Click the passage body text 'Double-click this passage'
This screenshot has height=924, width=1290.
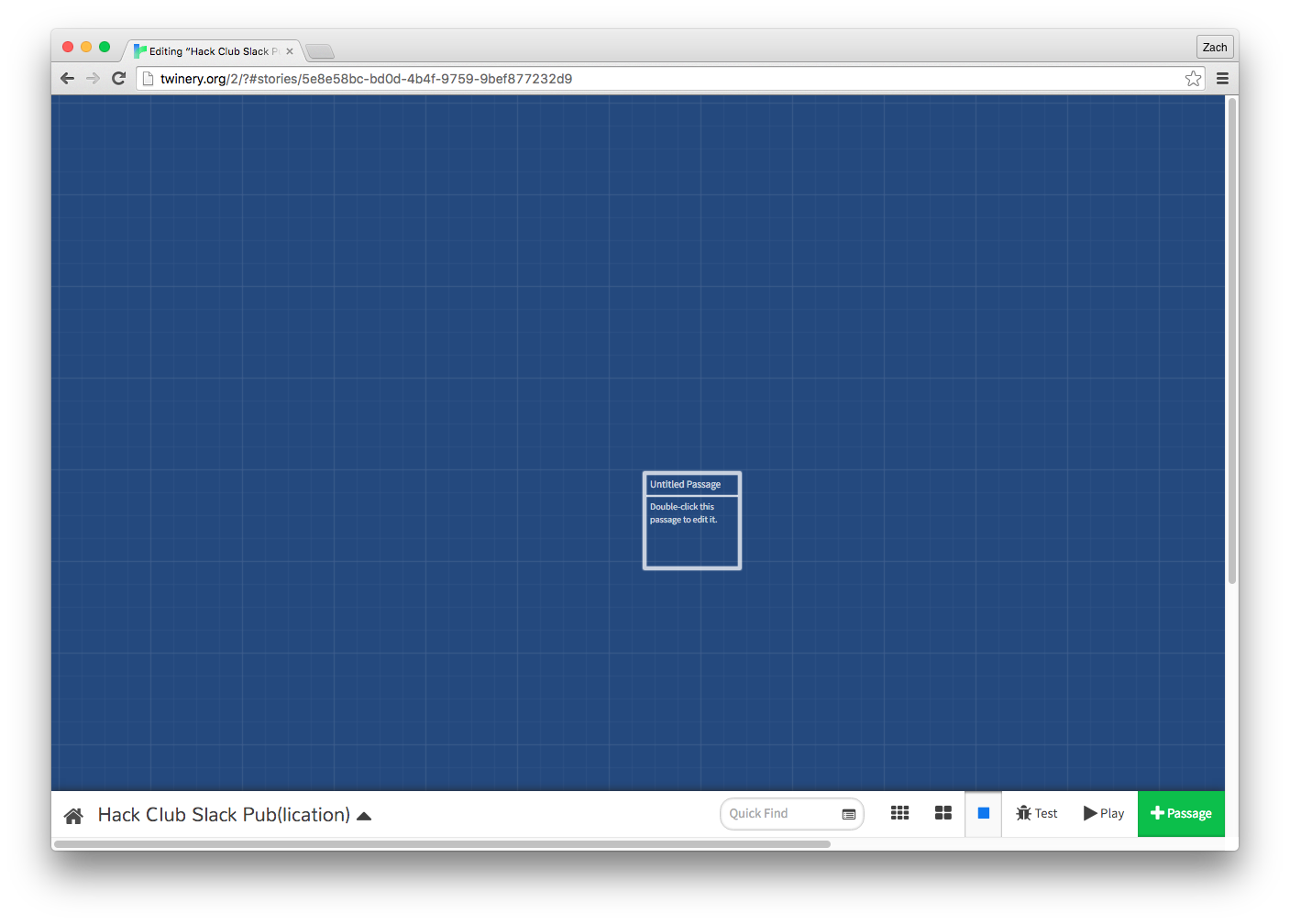(x=684, y=513)
